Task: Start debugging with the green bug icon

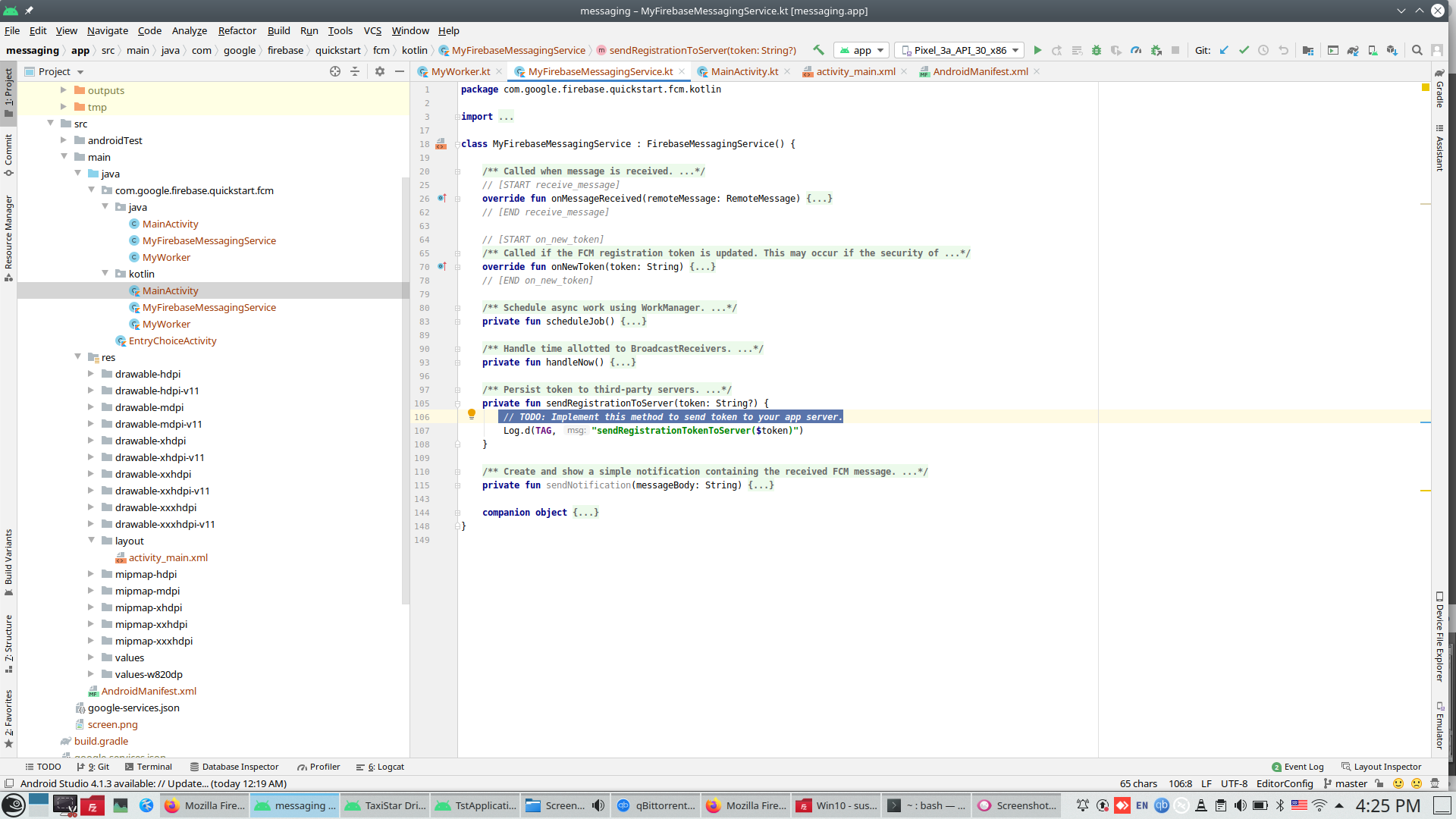Action: [x=1096, y=50]
